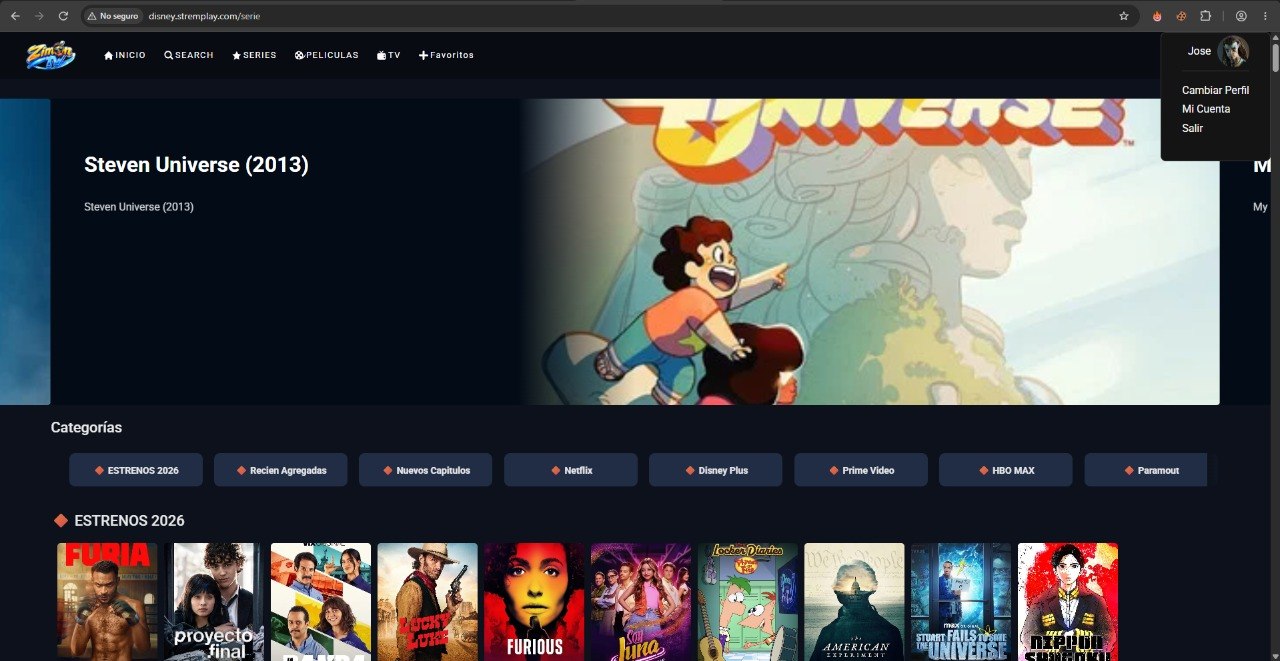1280x661 pixels.
Task: Go to SERIES section
Action: click(254, 55)
